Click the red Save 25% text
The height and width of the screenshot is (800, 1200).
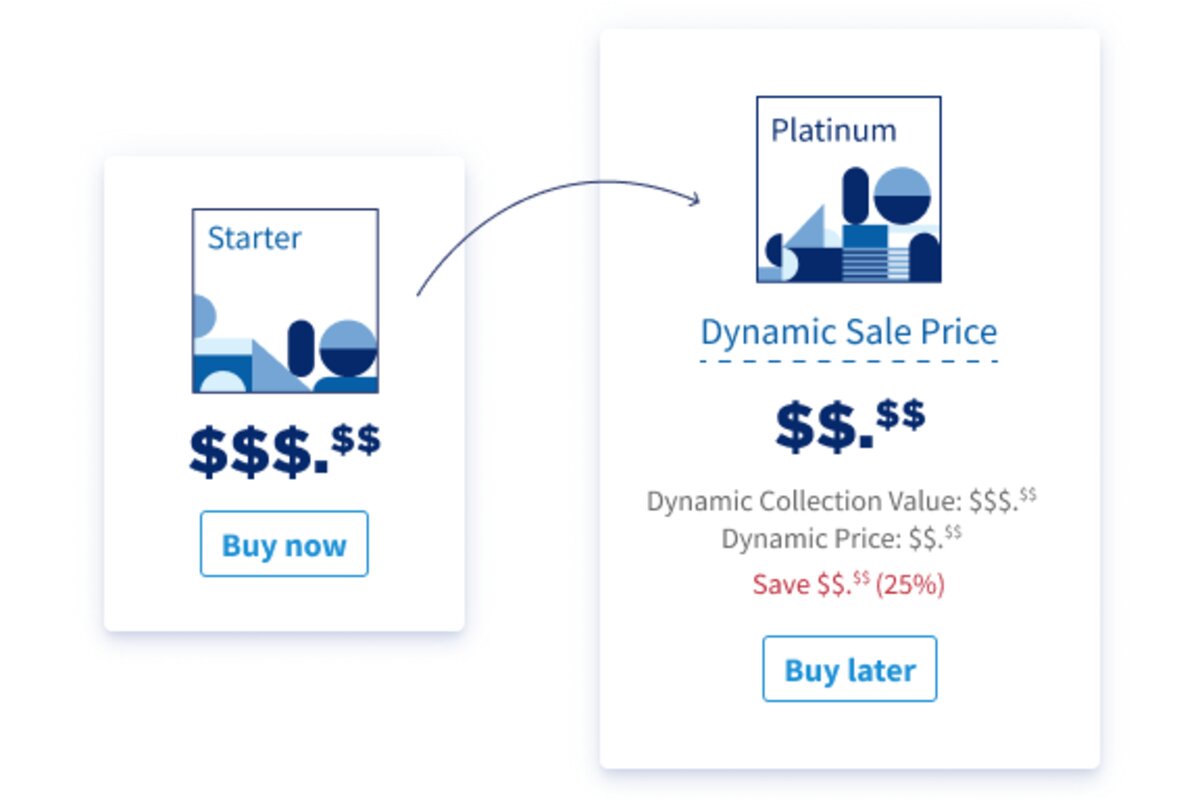coord(849,584)
